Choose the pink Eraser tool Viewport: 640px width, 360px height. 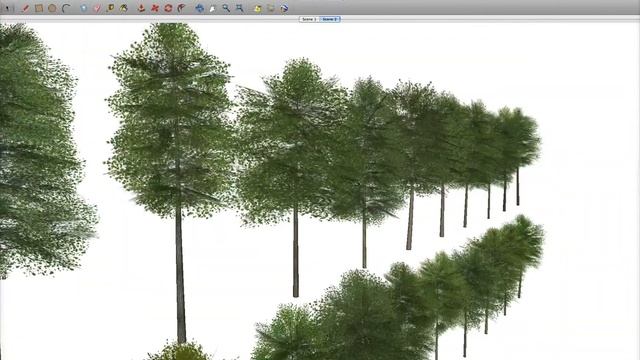tap(97, 8)
